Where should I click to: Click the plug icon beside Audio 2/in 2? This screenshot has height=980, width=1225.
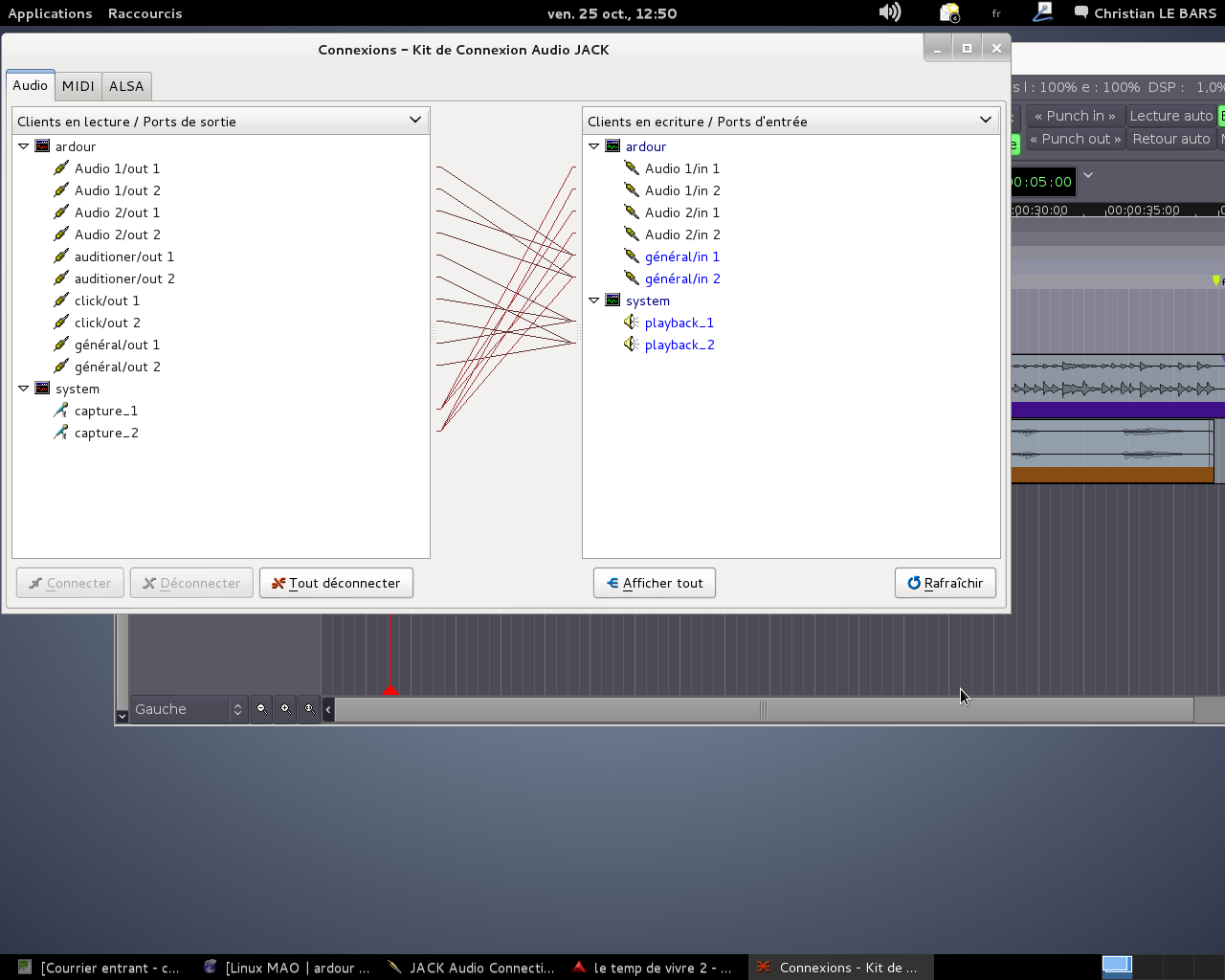point(632,234)
